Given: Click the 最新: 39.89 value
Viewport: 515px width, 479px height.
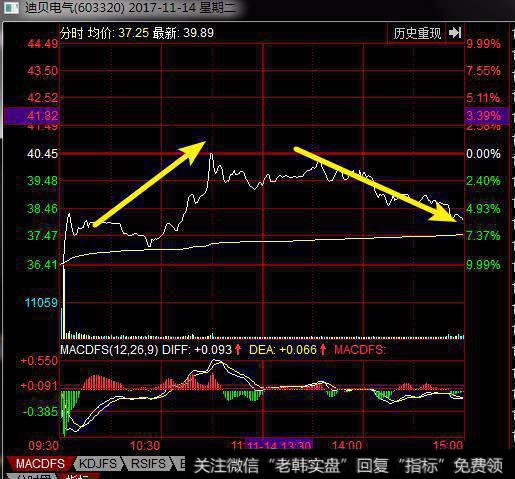Looking at the screenshot, I should [183, 33].
